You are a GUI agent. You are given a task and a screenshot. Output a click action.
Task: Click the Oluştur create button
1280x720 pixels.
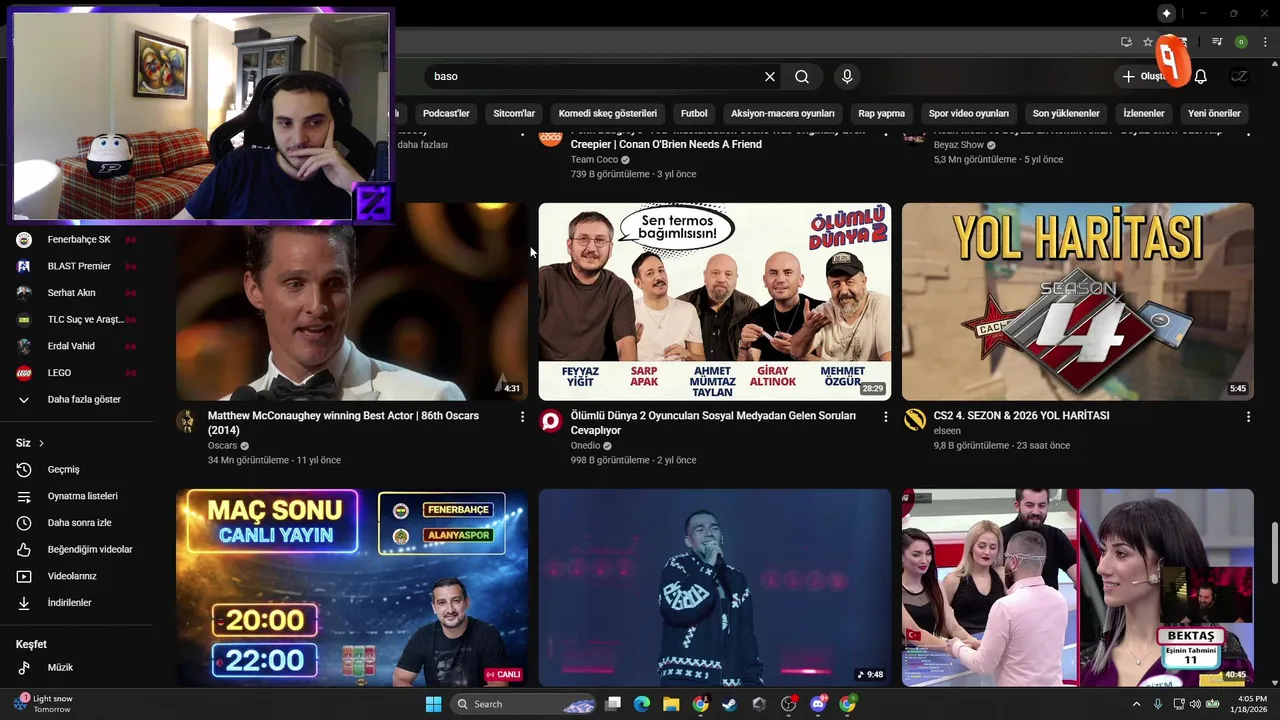click(1147, 76)
